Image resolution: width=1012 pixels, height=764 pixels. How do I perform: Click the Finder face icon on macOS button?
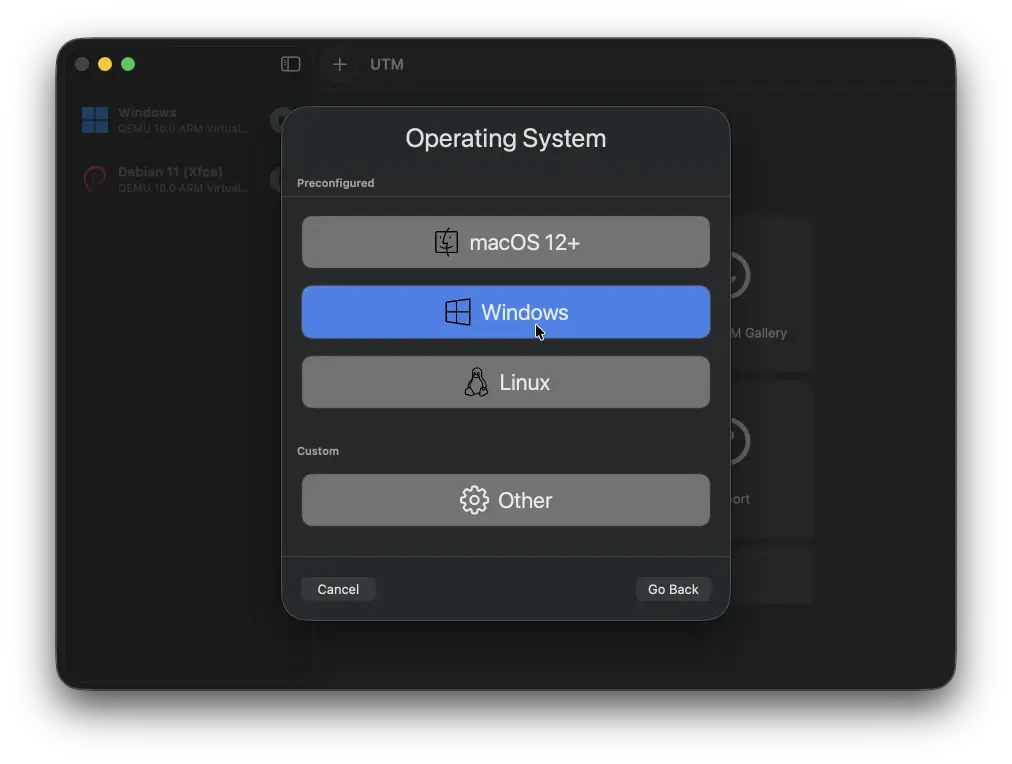446,242
